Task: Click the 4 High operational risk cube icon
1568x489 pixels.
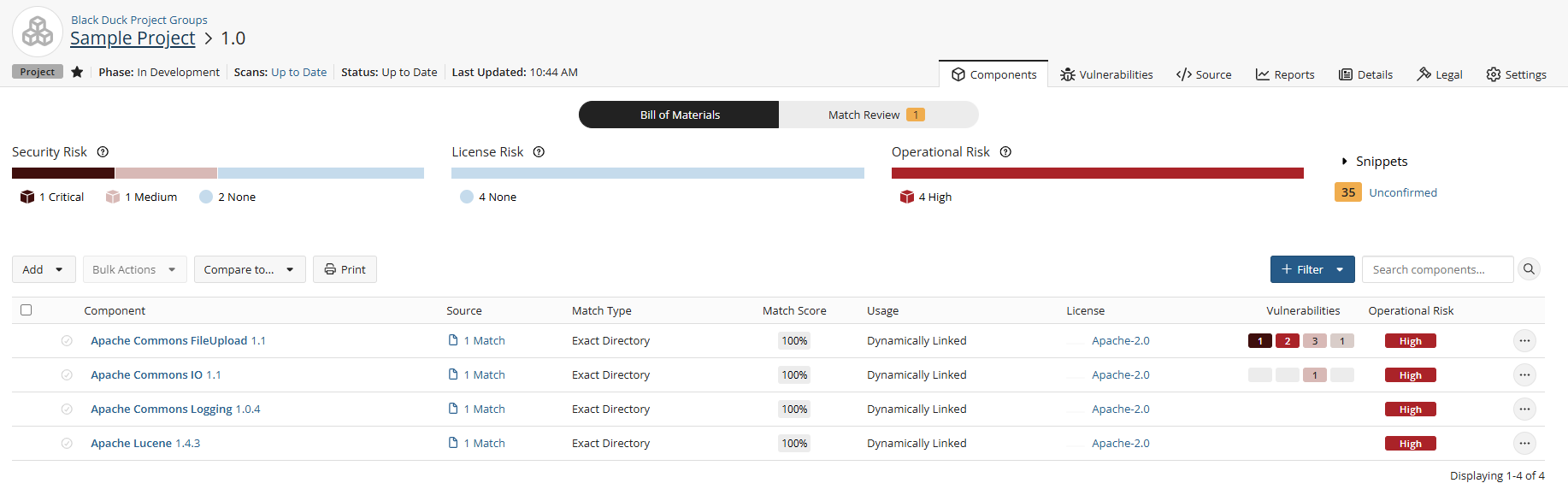Action: coord(907,197)
